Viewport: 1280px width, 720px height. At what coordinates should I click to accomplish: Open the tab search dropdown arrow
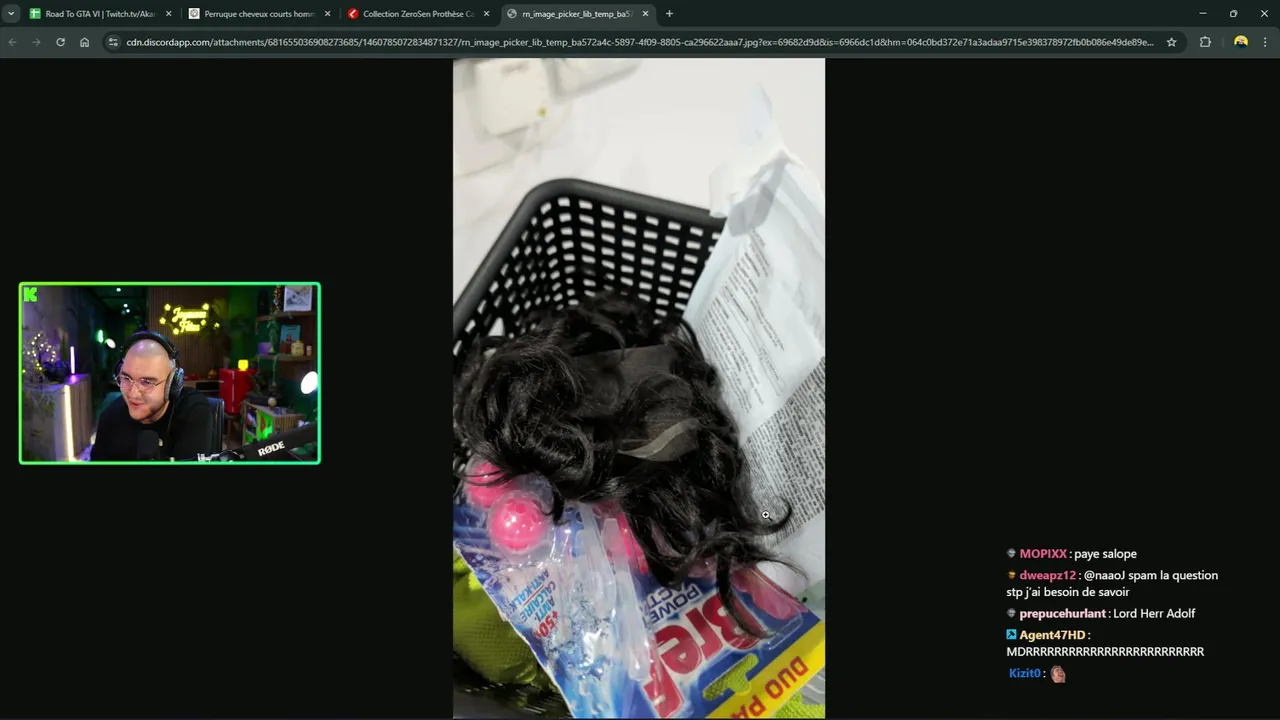click(11, 14)
